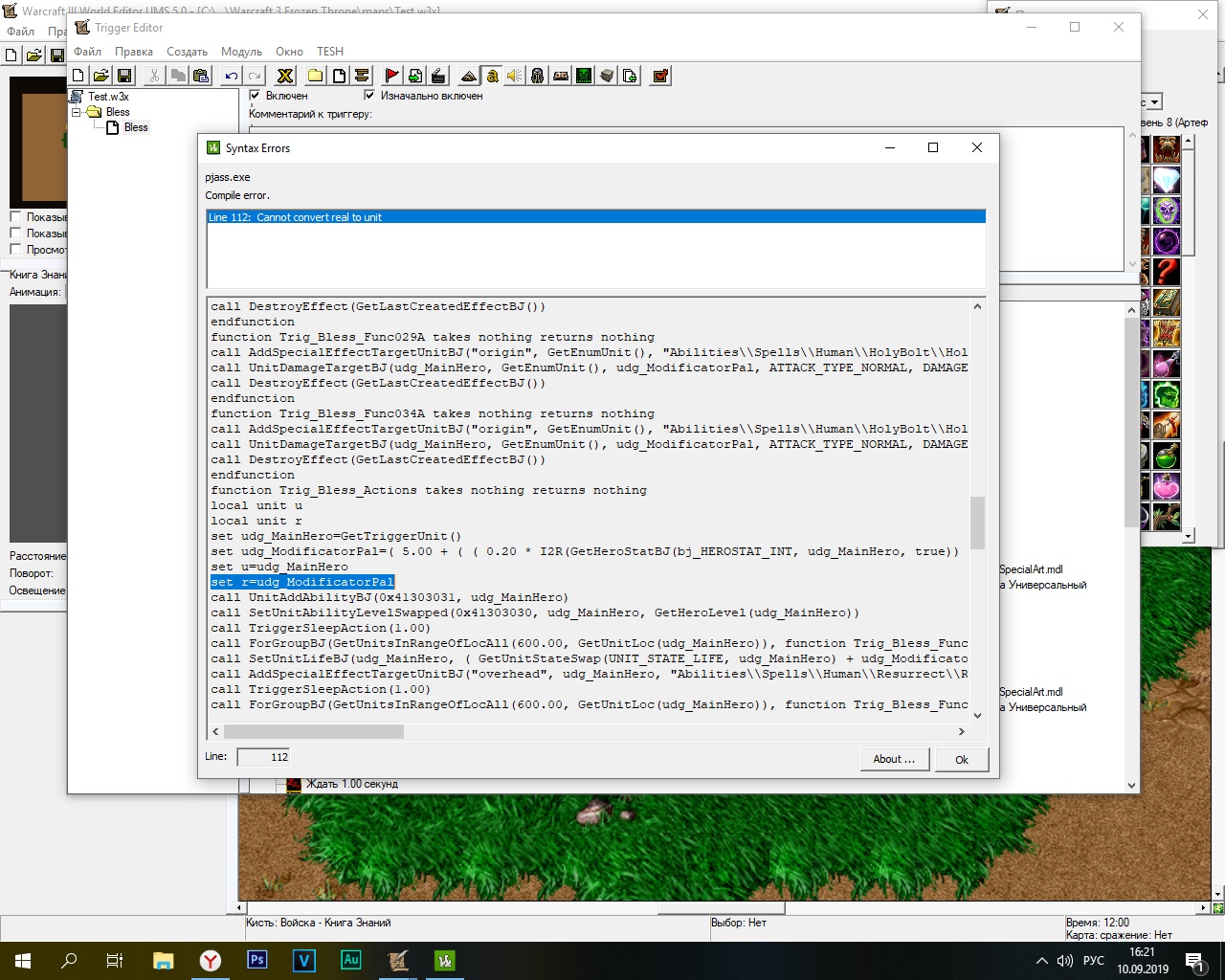Open the dropdown above the item palette
The width and height of the screenshot is (1225, 980).
pos(1155,102)
